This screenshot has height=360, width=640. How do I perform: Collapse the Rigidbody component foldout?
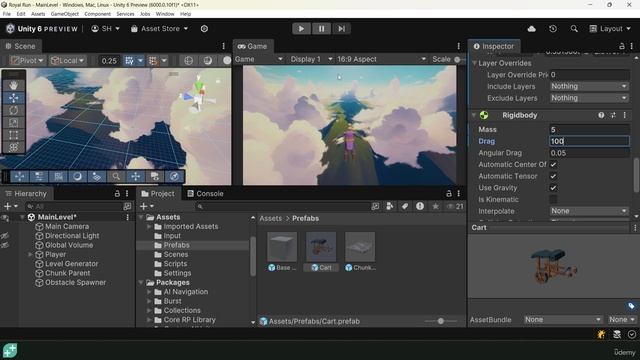pos(474,116)
